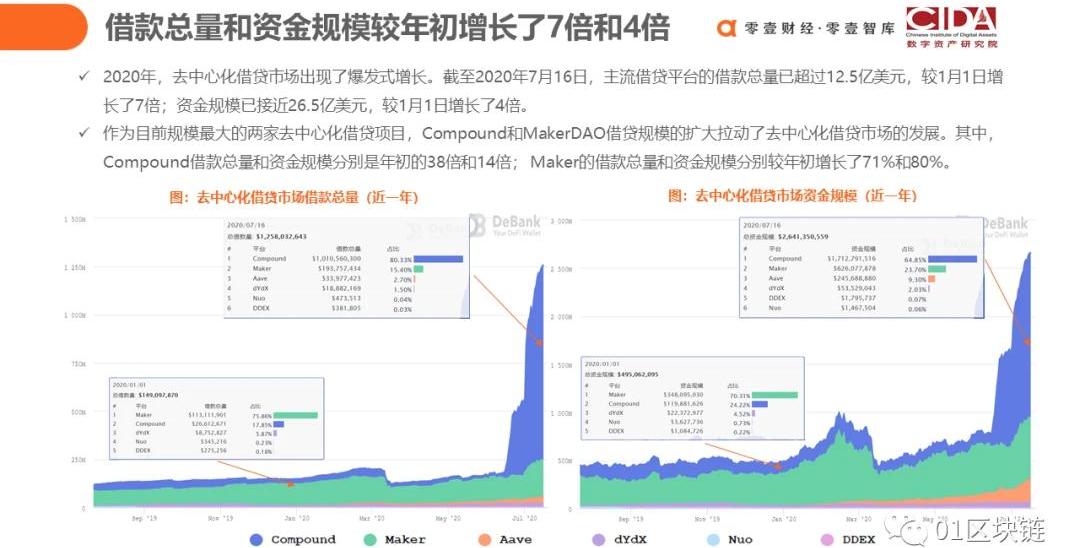Click the 80.33% share value

(401, 260)
